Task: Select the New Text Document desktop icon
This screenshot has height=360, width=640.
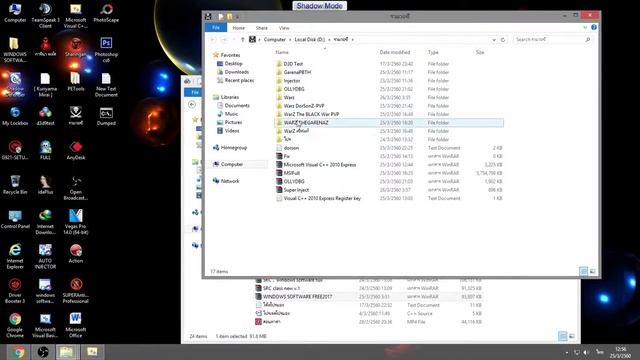Action: pyautogui.click(x=106, y=84)
